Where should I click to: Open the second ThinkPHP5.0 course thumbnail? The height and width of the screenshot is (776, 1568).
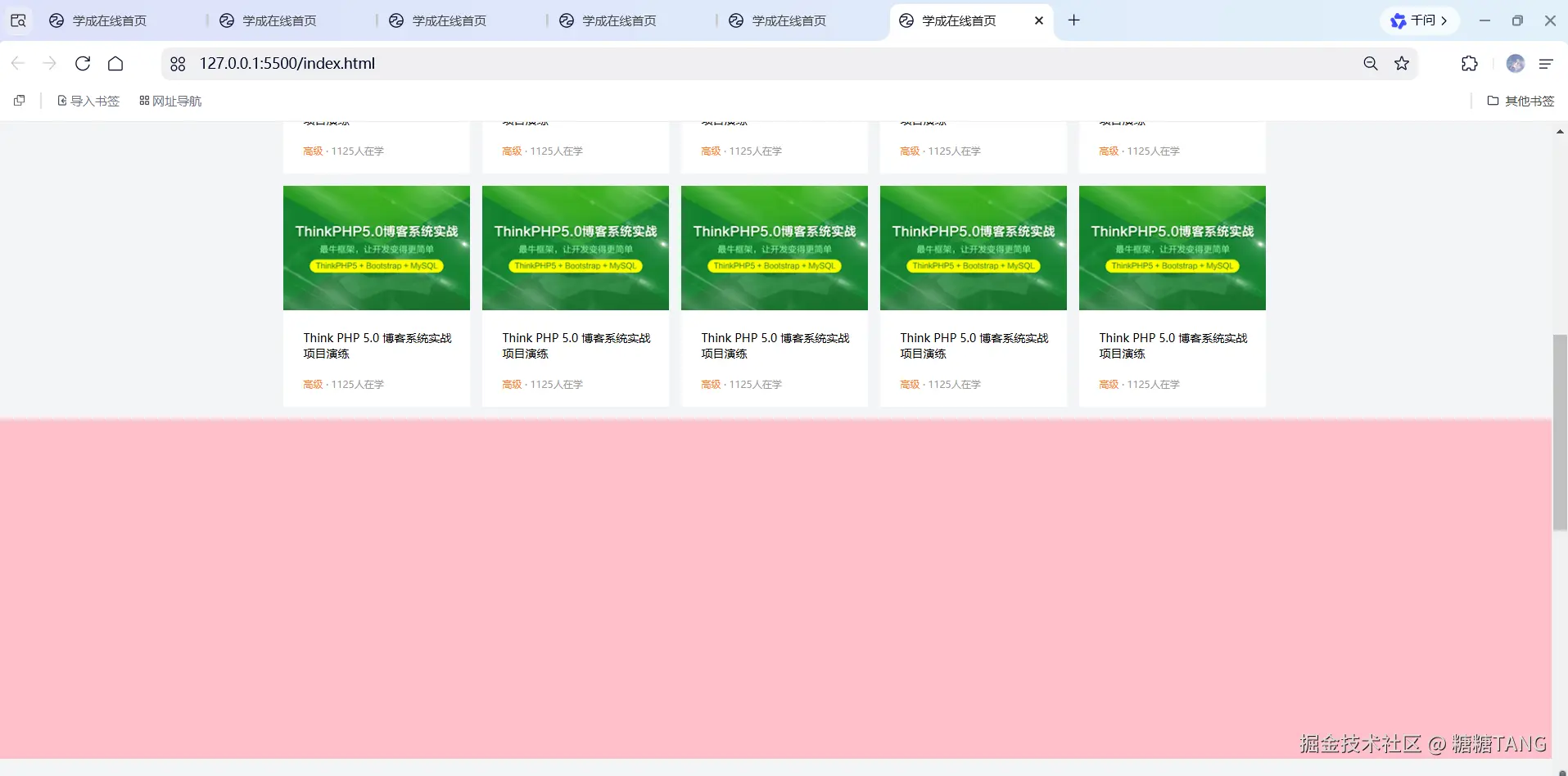(x=576, y=248)
